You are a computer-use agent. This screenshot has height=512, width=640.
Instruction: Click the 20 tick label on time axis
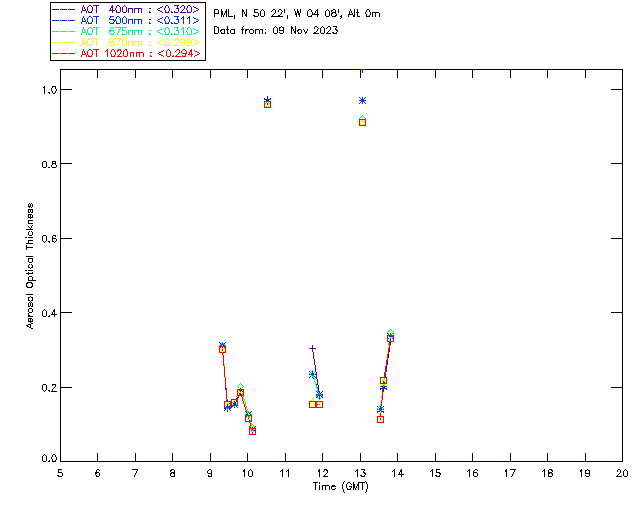pyautogui.click(x=622, y=474)
